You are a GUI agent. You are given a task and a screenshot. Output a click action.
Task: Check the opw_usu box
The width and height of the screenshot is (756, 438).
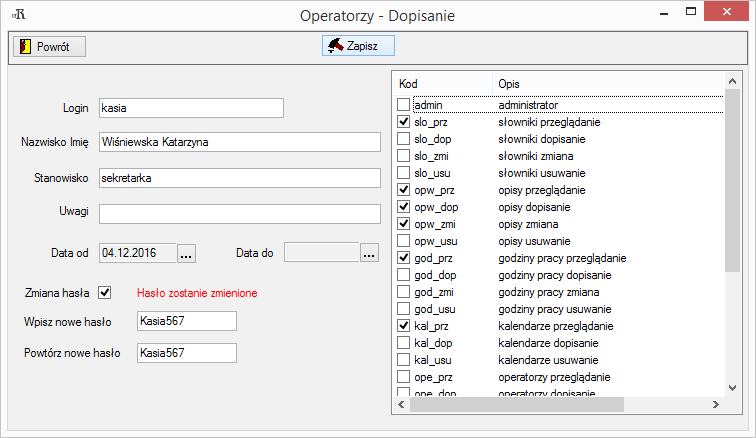pyautogui.click(x=404, y=241)
